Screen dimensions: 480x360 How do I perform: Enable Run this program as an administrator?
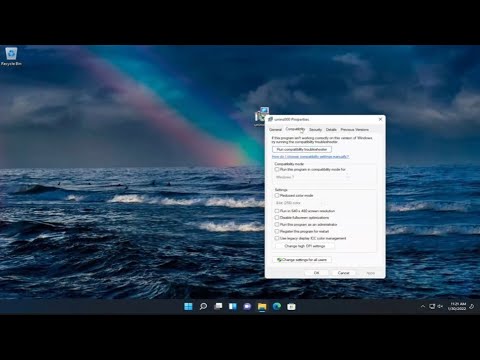(x=277, y=224)
